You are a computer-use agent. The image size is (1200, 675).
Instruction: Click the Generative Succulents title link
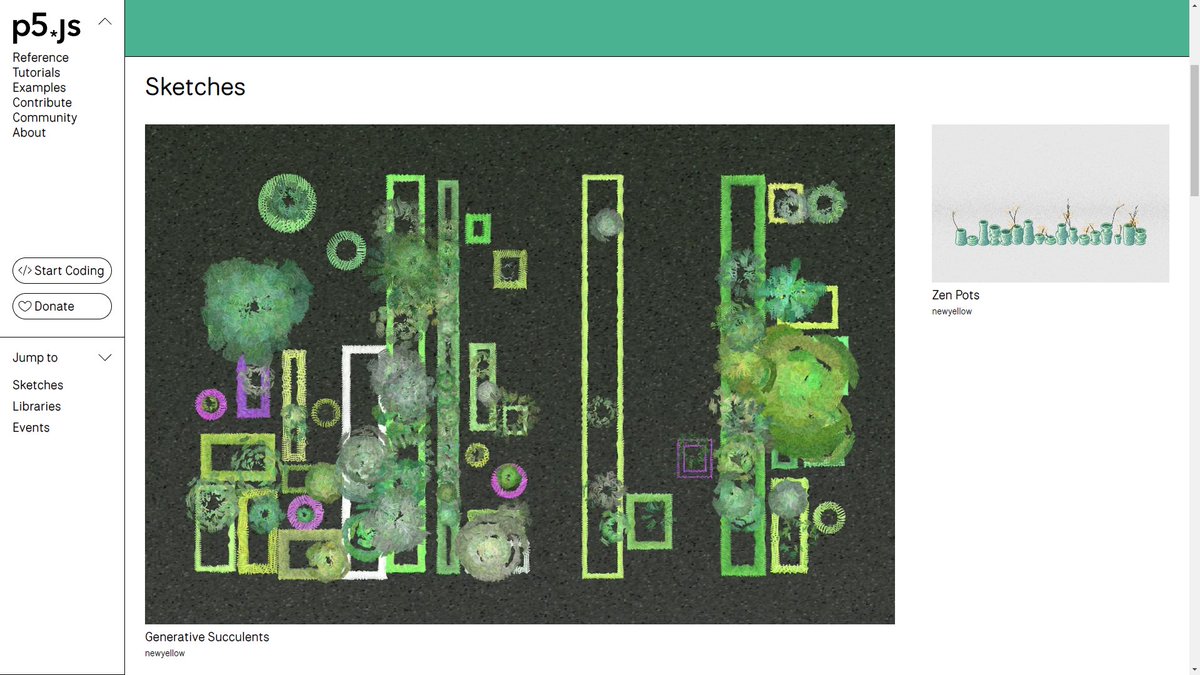pyautogui.click(x=207, y=637)
